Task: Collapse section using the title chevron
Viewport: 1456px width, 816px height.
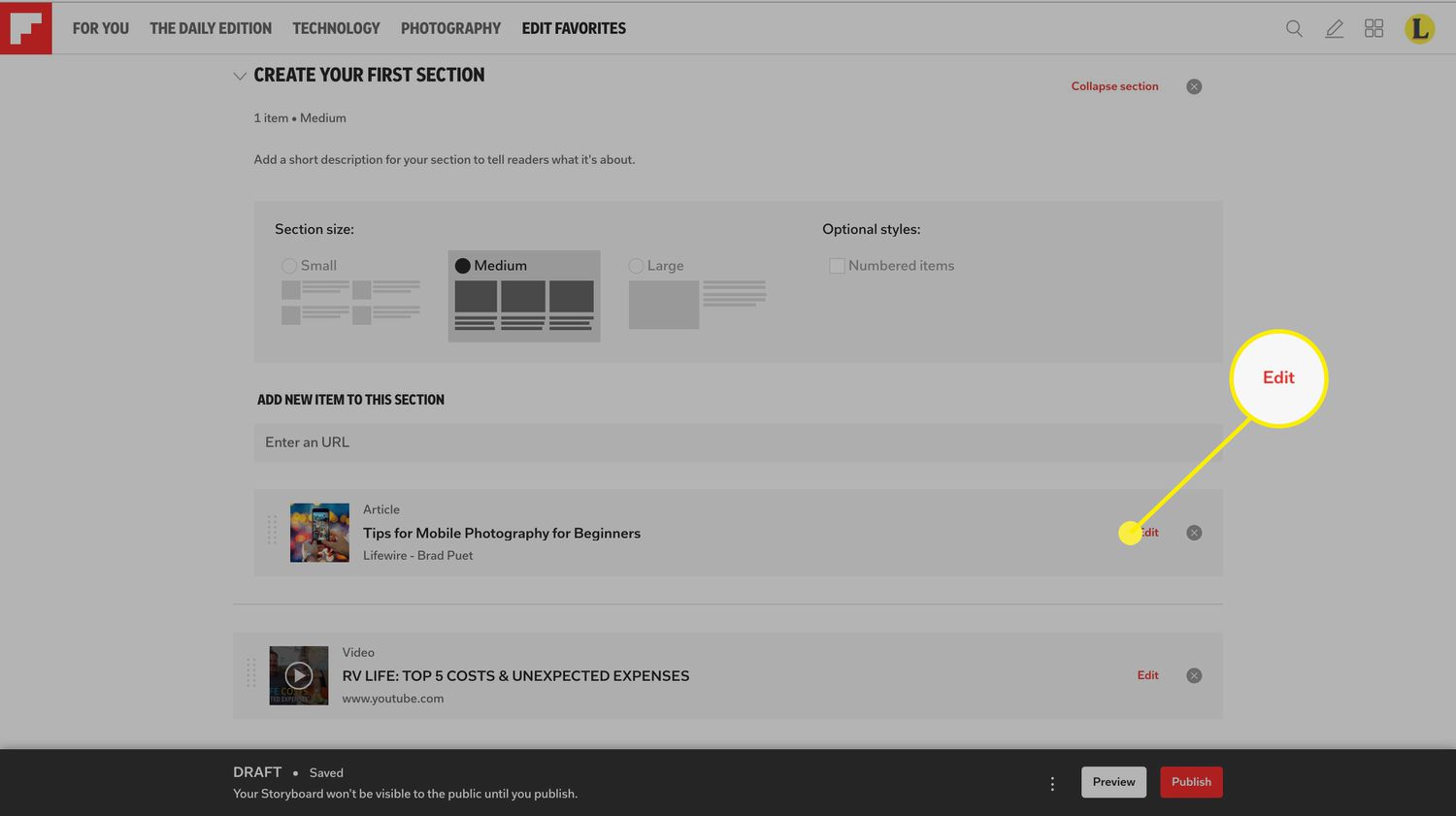Action: pos(240,76)
